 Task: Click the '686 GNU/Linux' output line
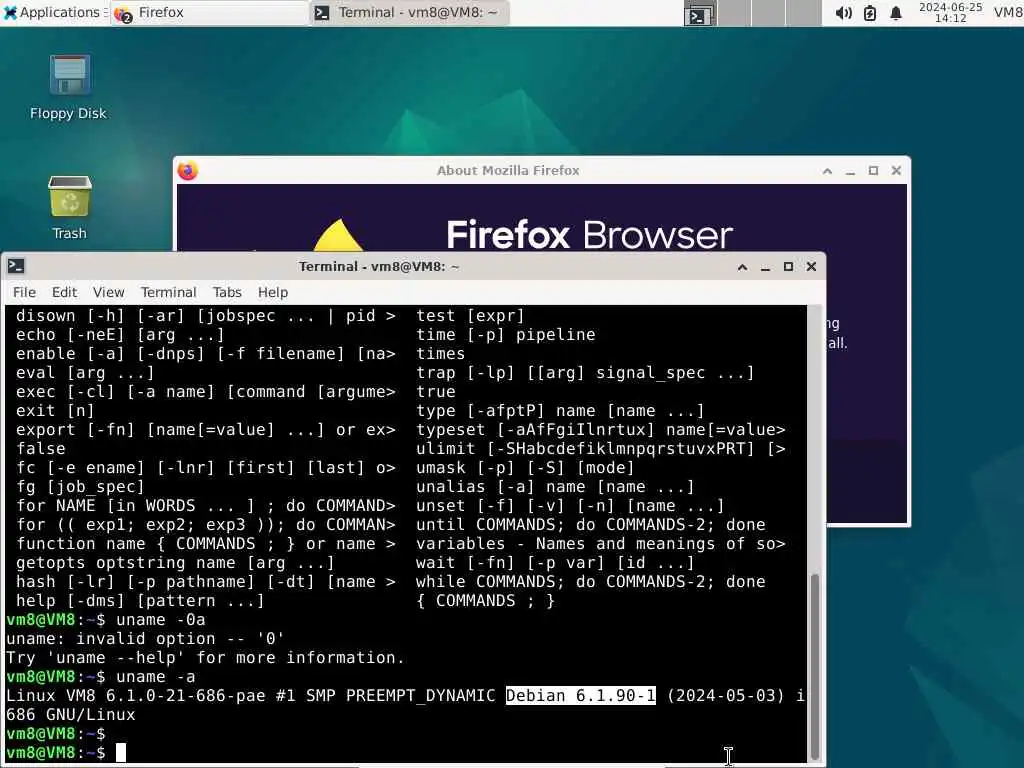[71, 714]
